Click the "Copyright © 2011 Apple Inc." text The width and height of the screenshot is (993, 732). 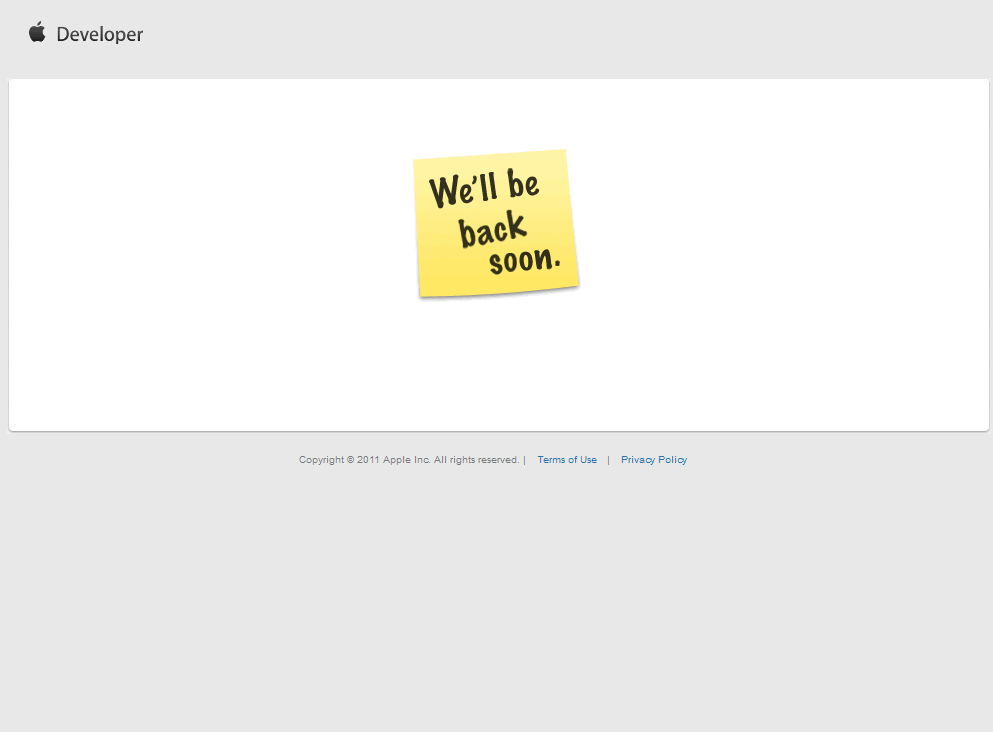[365, 460]
